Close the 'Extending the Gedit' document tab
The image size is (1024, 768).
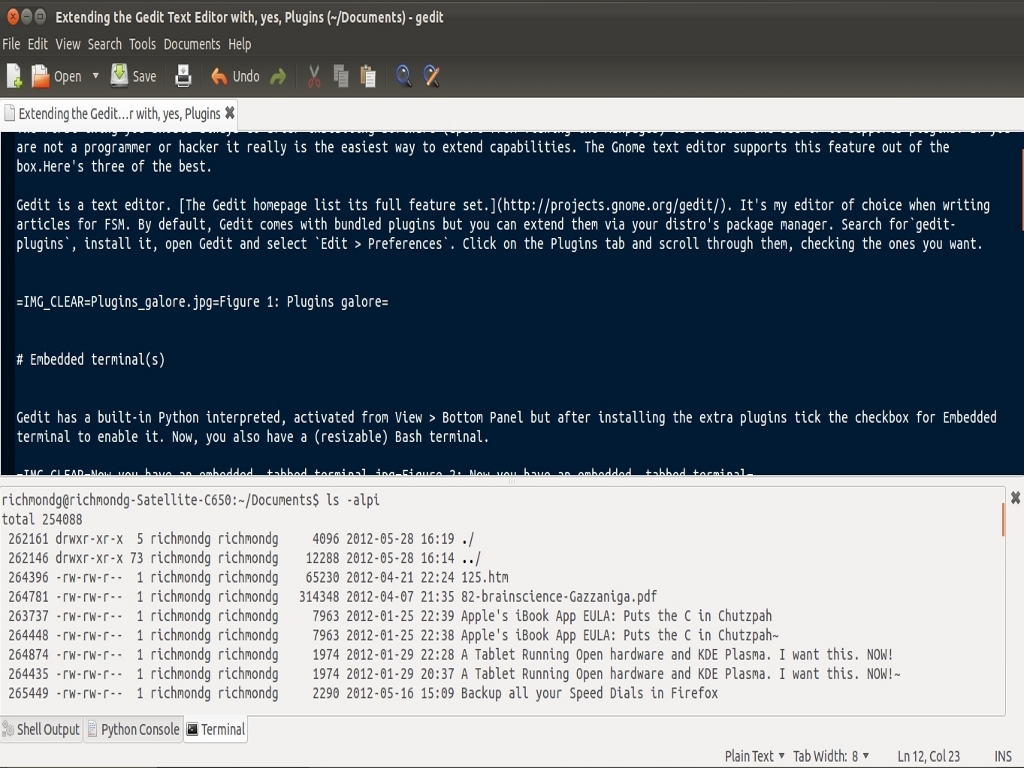tap(230, 113)
